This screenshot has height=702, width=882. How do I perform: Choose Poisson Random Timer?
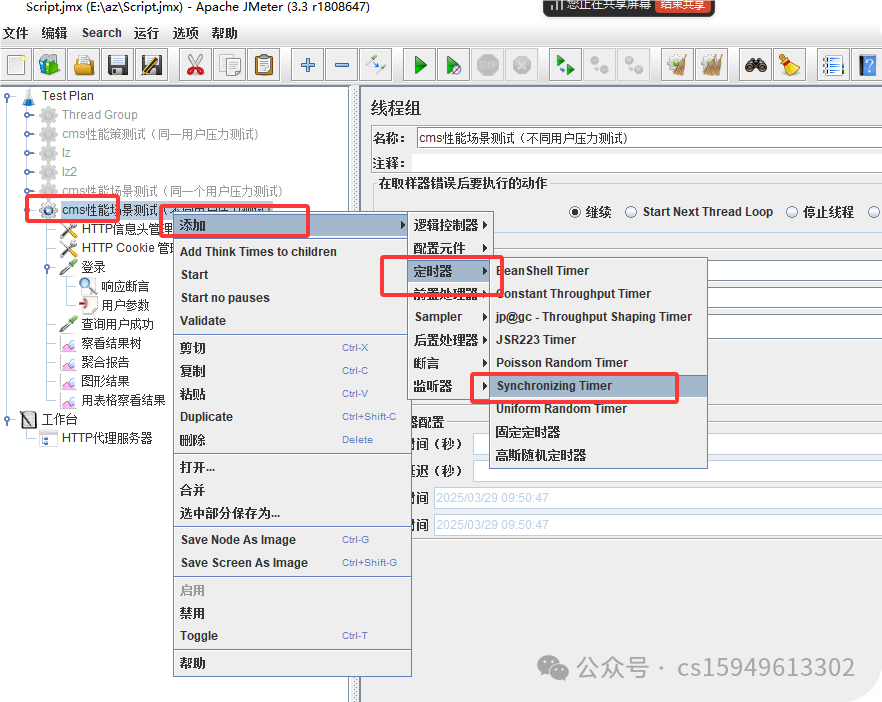click(x=598, y=363)
